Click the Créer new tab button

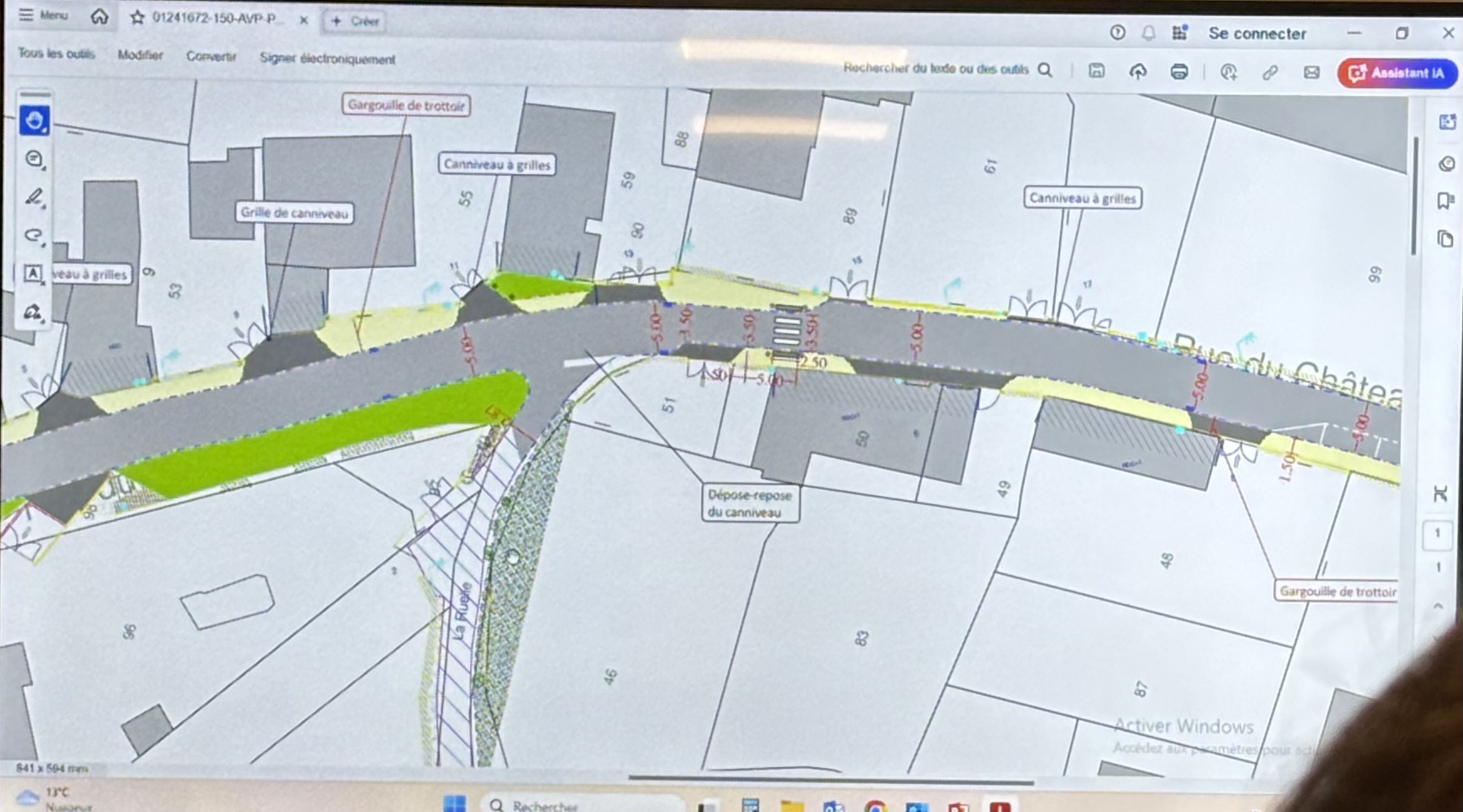(x=355, y=21)
